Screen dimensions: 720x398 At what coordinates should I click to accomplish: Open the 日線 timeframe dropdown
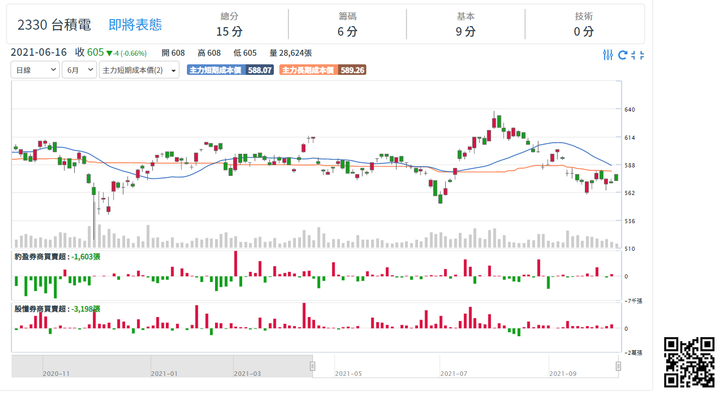click(x=35, y=70)
